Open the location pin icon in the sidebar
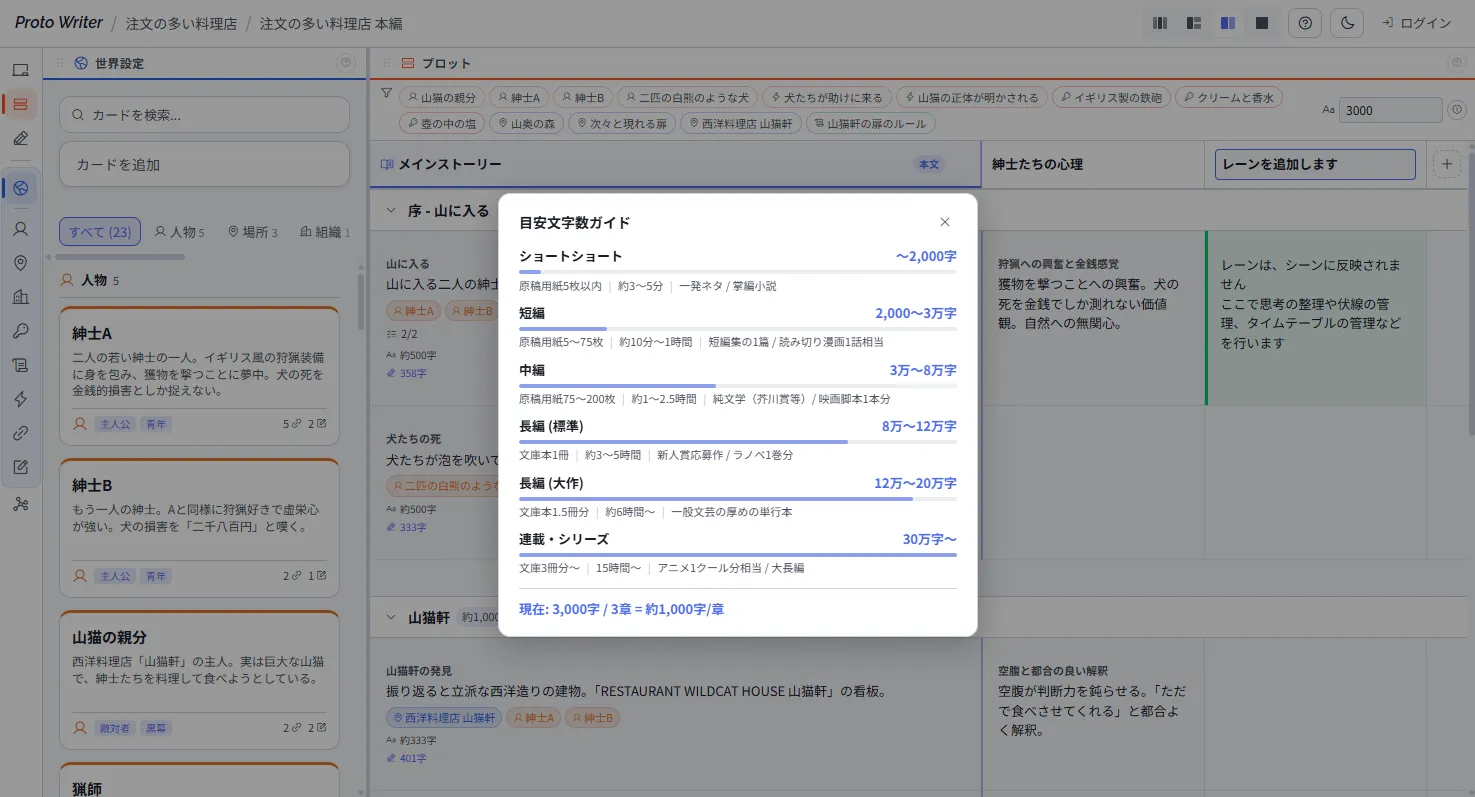 coord(21,261)
